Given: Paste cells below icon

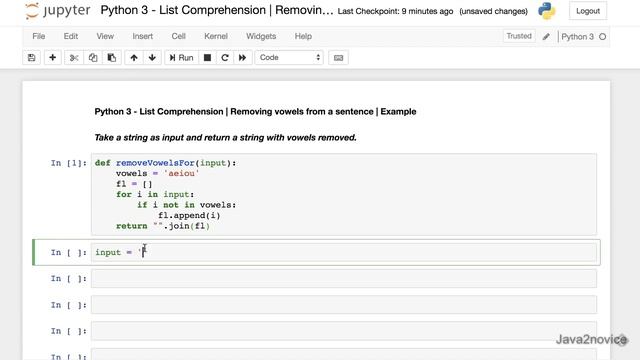Looking at the screenshot, I should pyautogui.click(x=111, y=58).
